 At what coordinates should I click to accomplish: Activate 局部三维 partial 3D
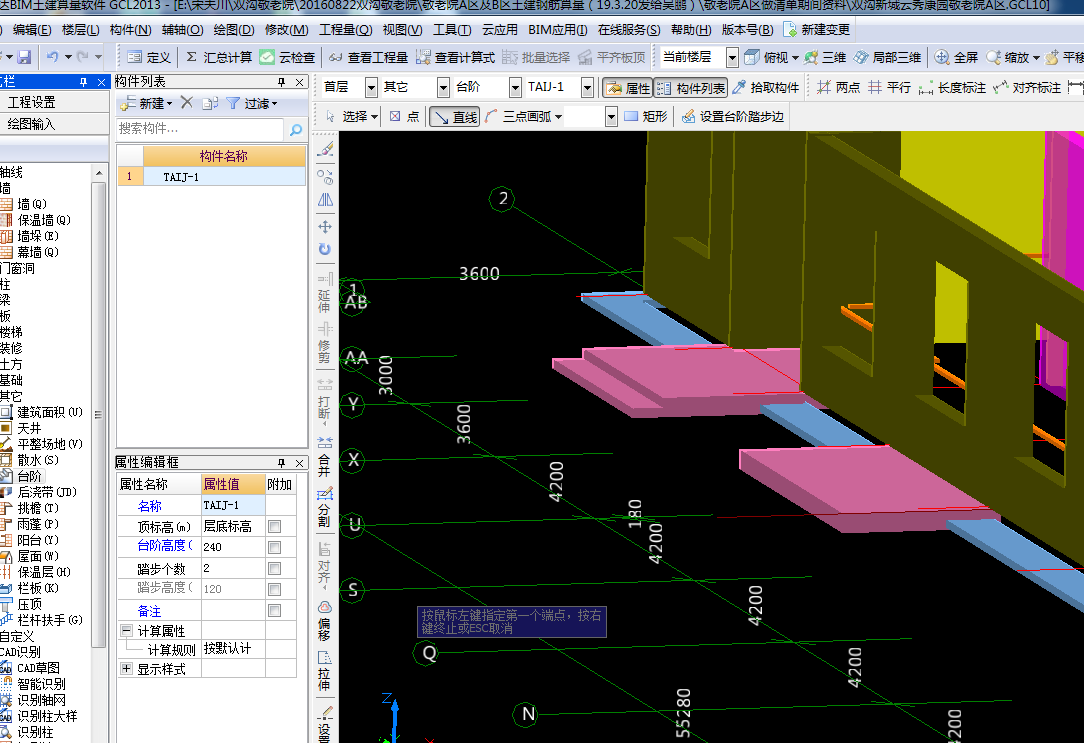888,57
